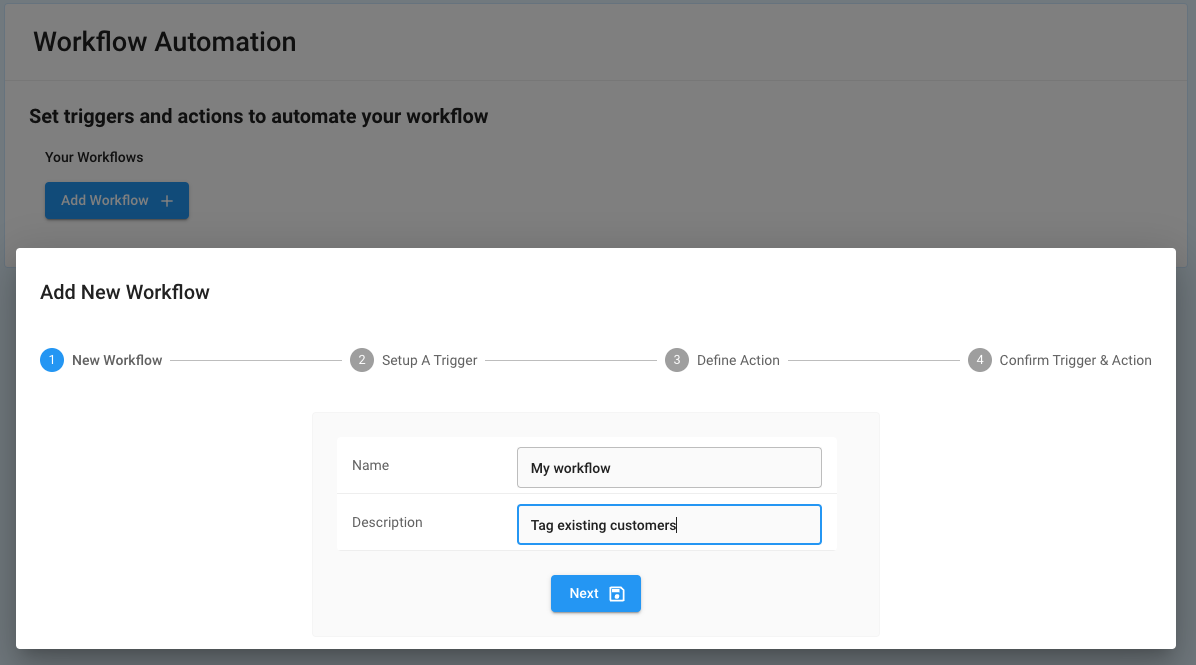
Task: Go to the New Workflow step label
Action: [x=117, y=360]
